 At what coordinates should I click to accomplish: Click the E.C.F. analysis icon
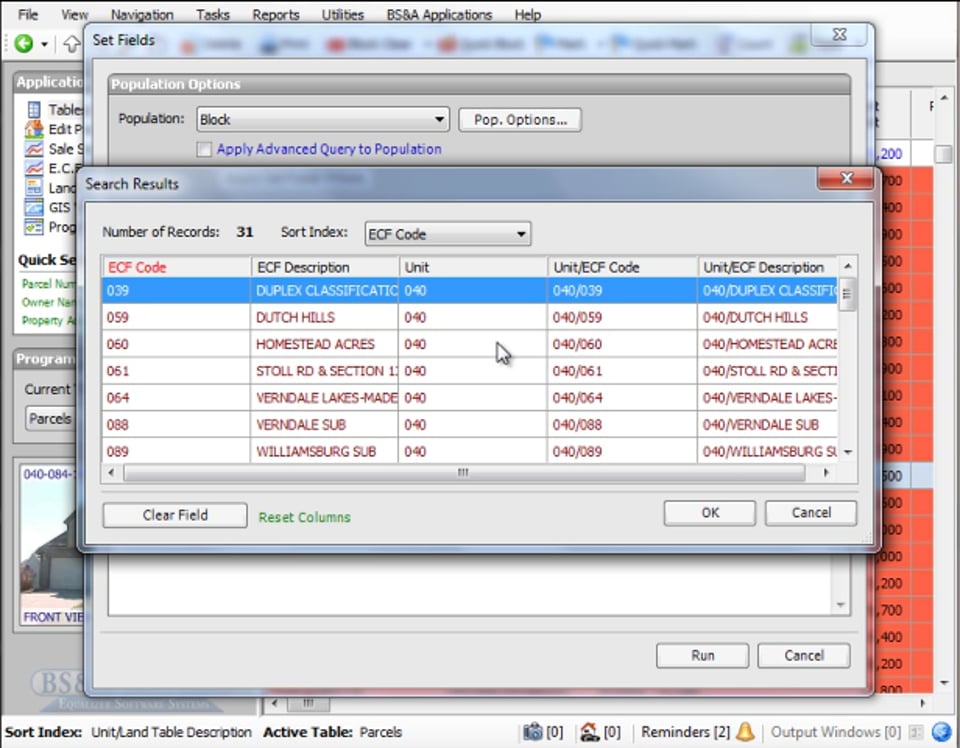pyautogui.click(x=34, y=168)
